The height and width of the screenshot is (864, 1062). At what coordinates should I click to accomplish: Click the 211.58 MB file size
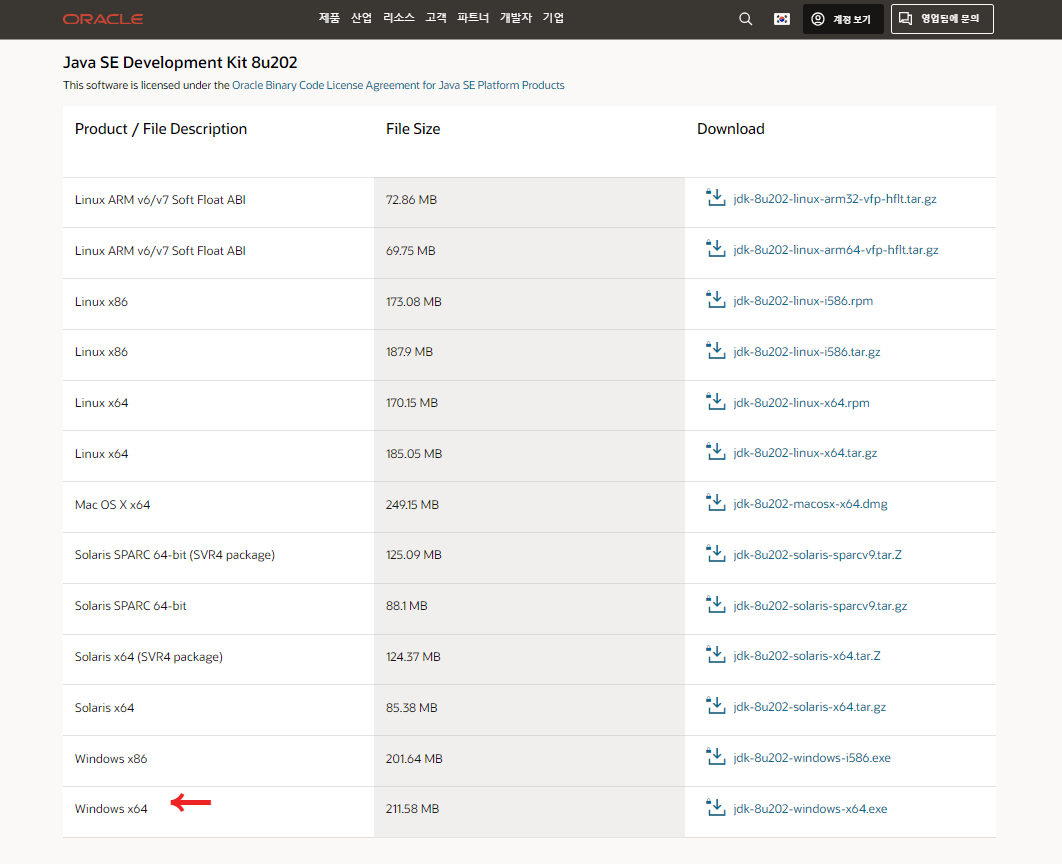point(412,808)
